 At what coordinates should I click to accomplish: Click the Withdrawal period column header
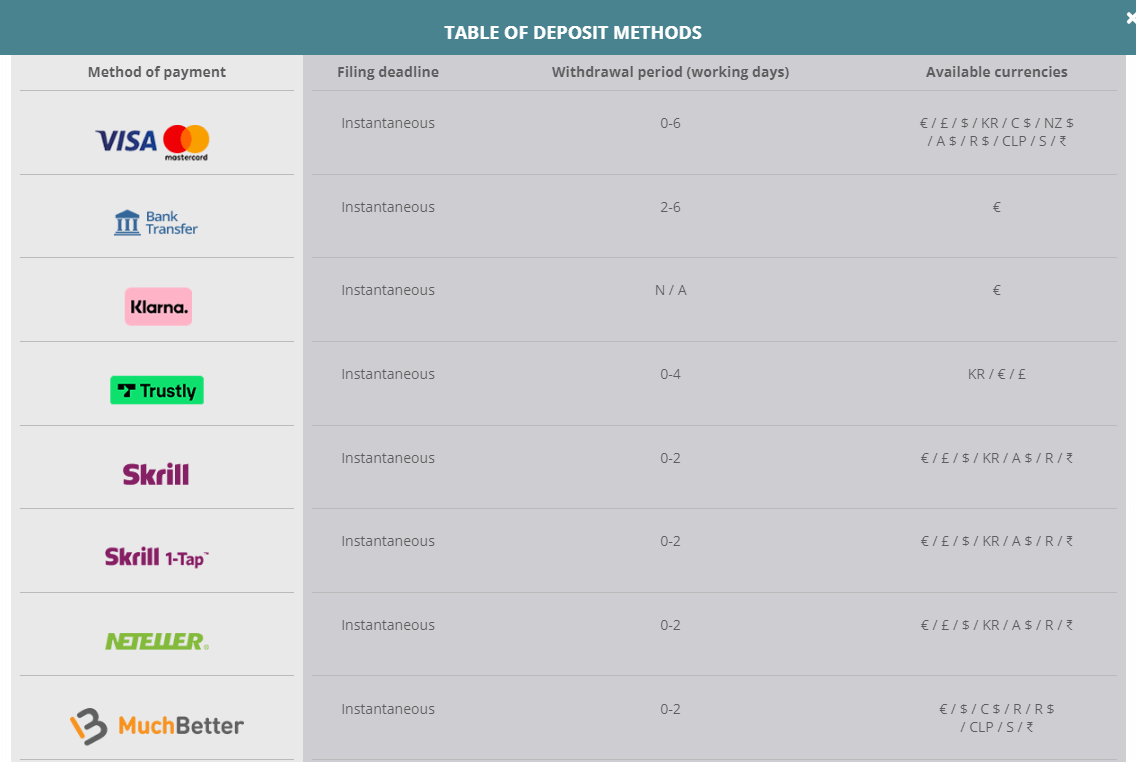670,72
